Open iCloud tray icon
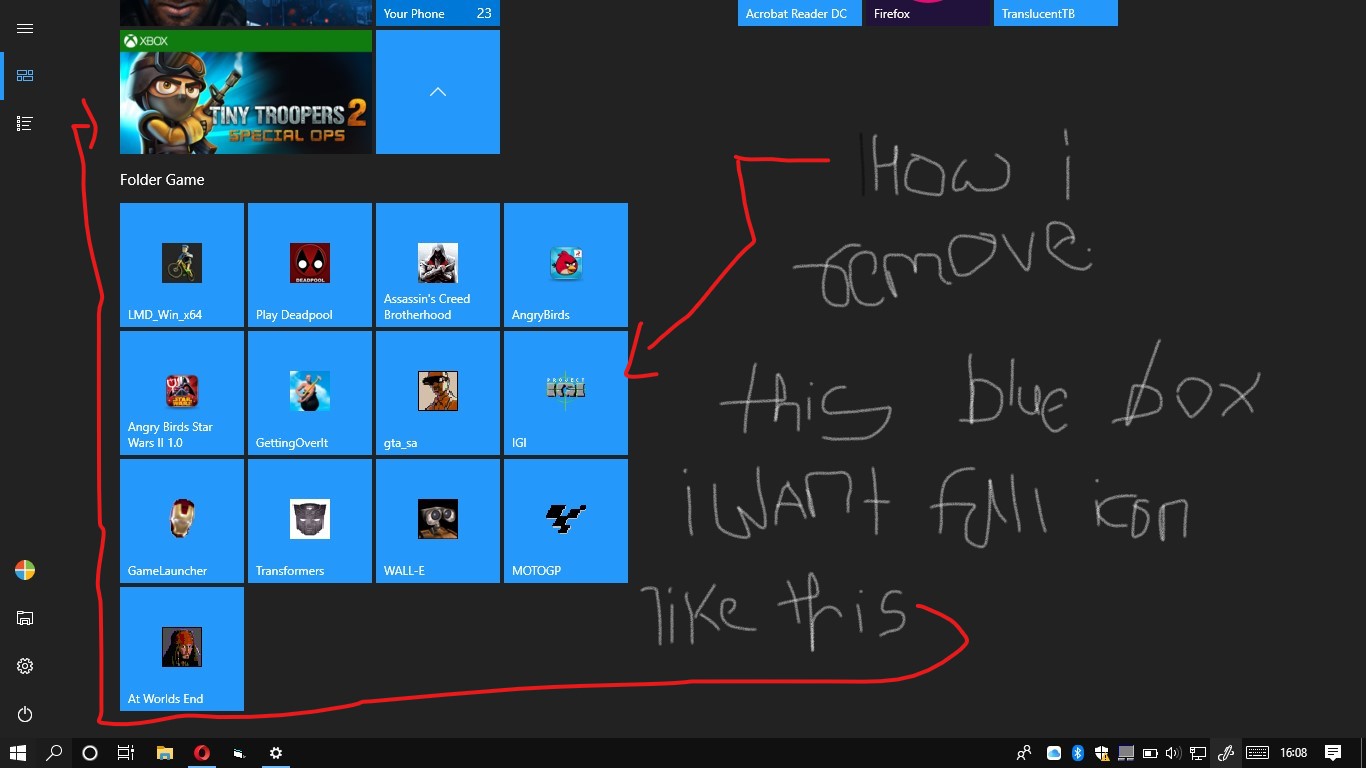 coord(1054,753)
